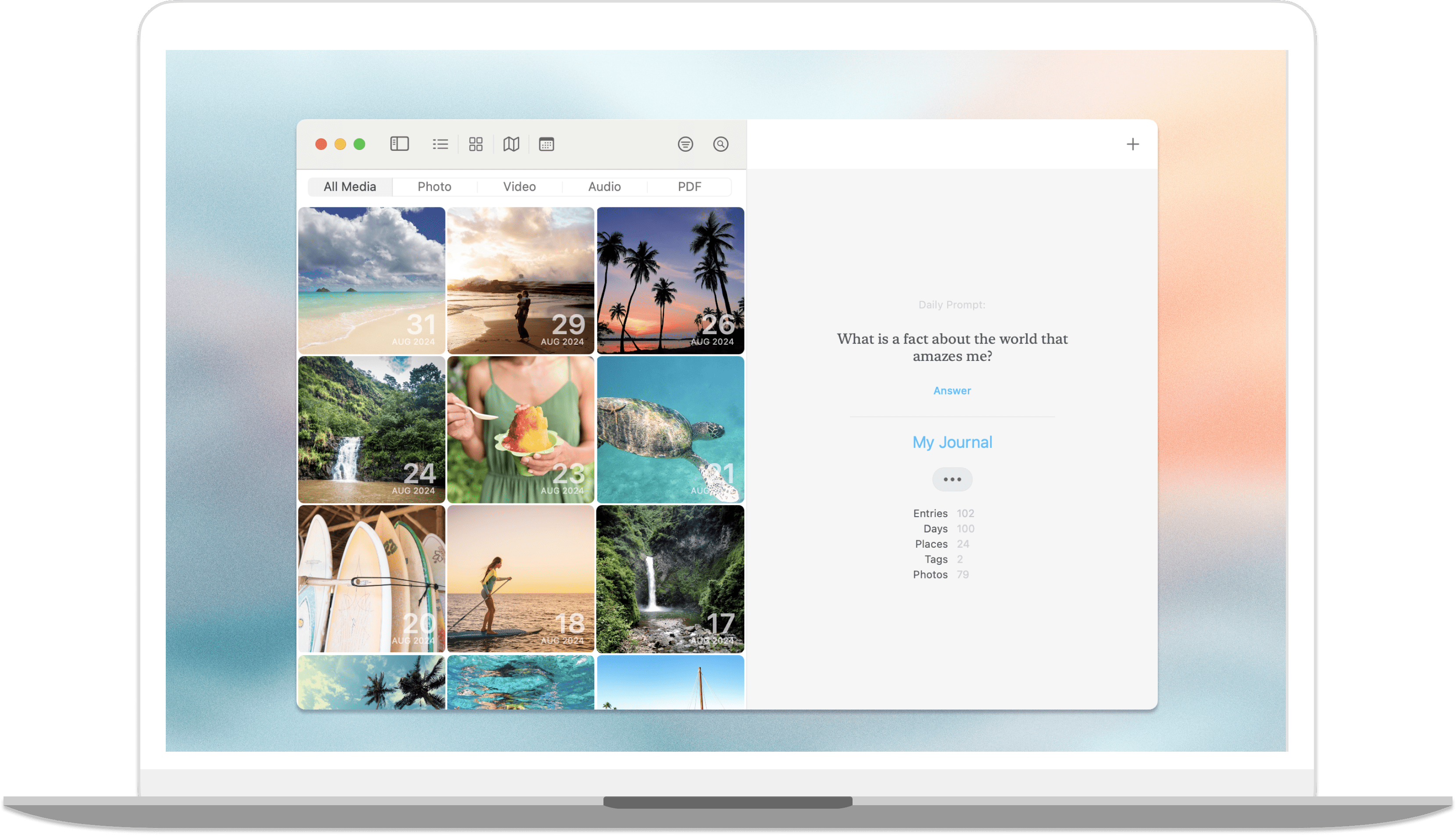This screenshot has width=1456, height=835.
Task: Click the search magnifier icon
Action: (720, 144)
